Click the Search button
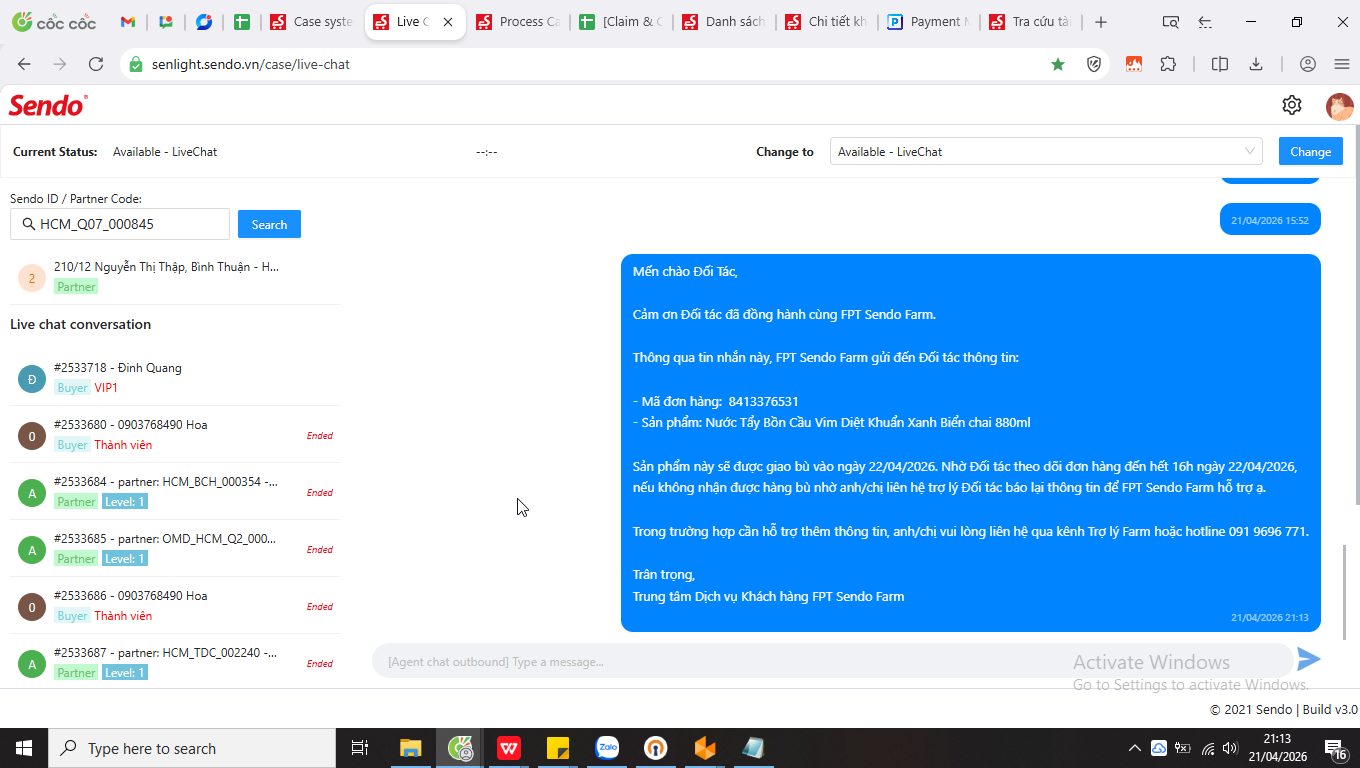Image resolution: width=1360 pixels, height=768 pixels. [269, 224]
